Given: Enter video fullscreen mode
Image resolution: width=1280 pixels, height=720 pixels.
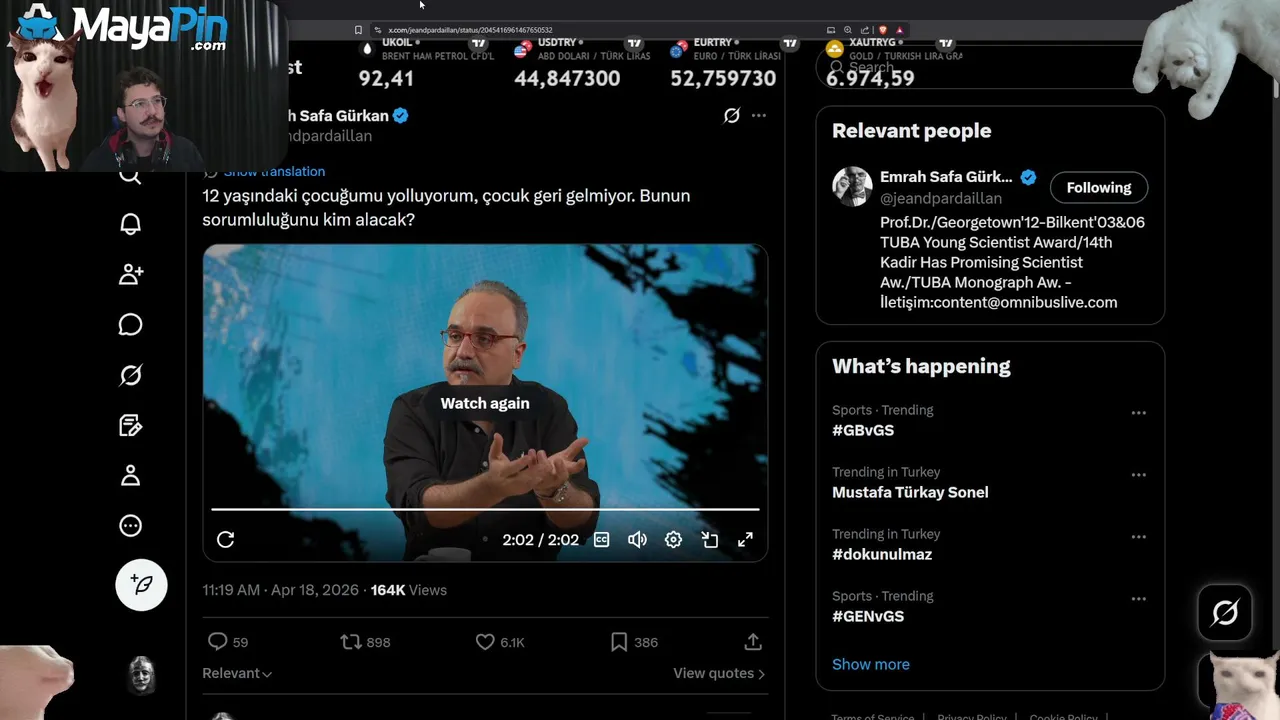Looking at the screenshot, I should (746, 540).
